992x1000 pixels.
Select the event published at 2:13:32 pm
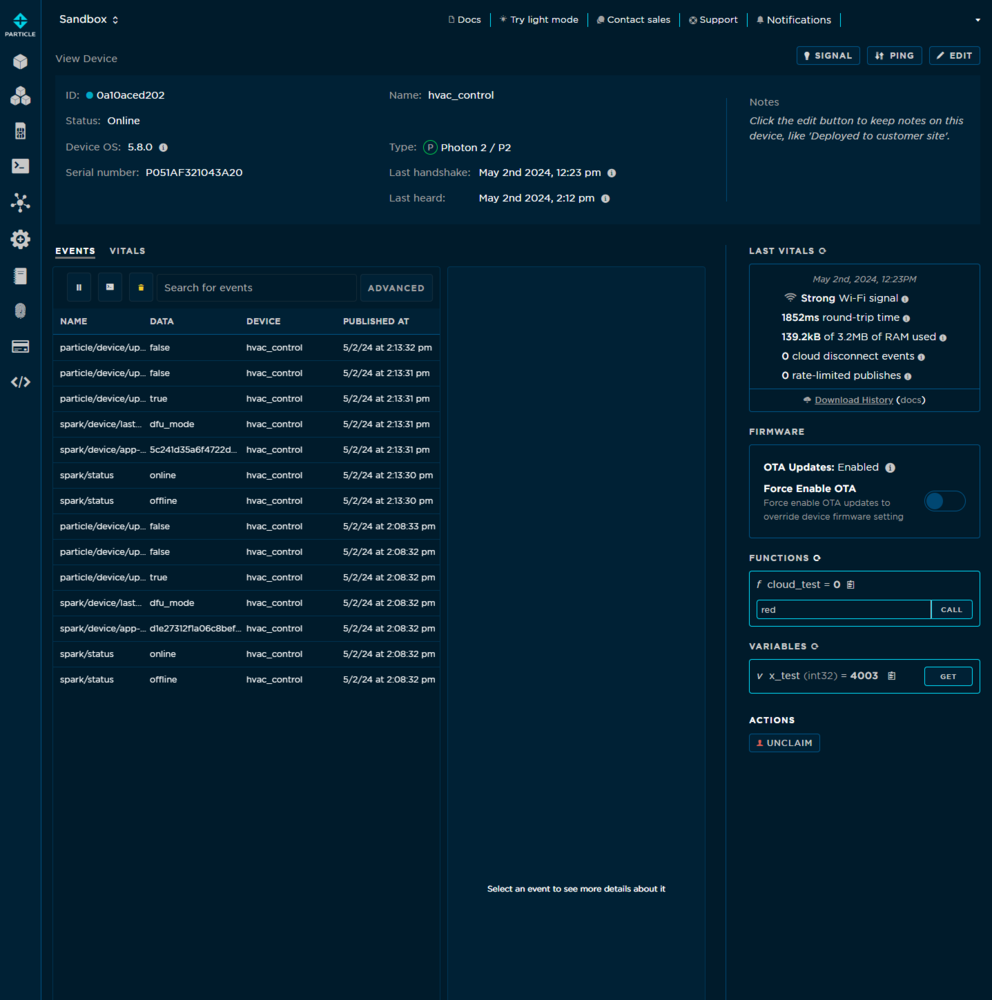point(246,348)
